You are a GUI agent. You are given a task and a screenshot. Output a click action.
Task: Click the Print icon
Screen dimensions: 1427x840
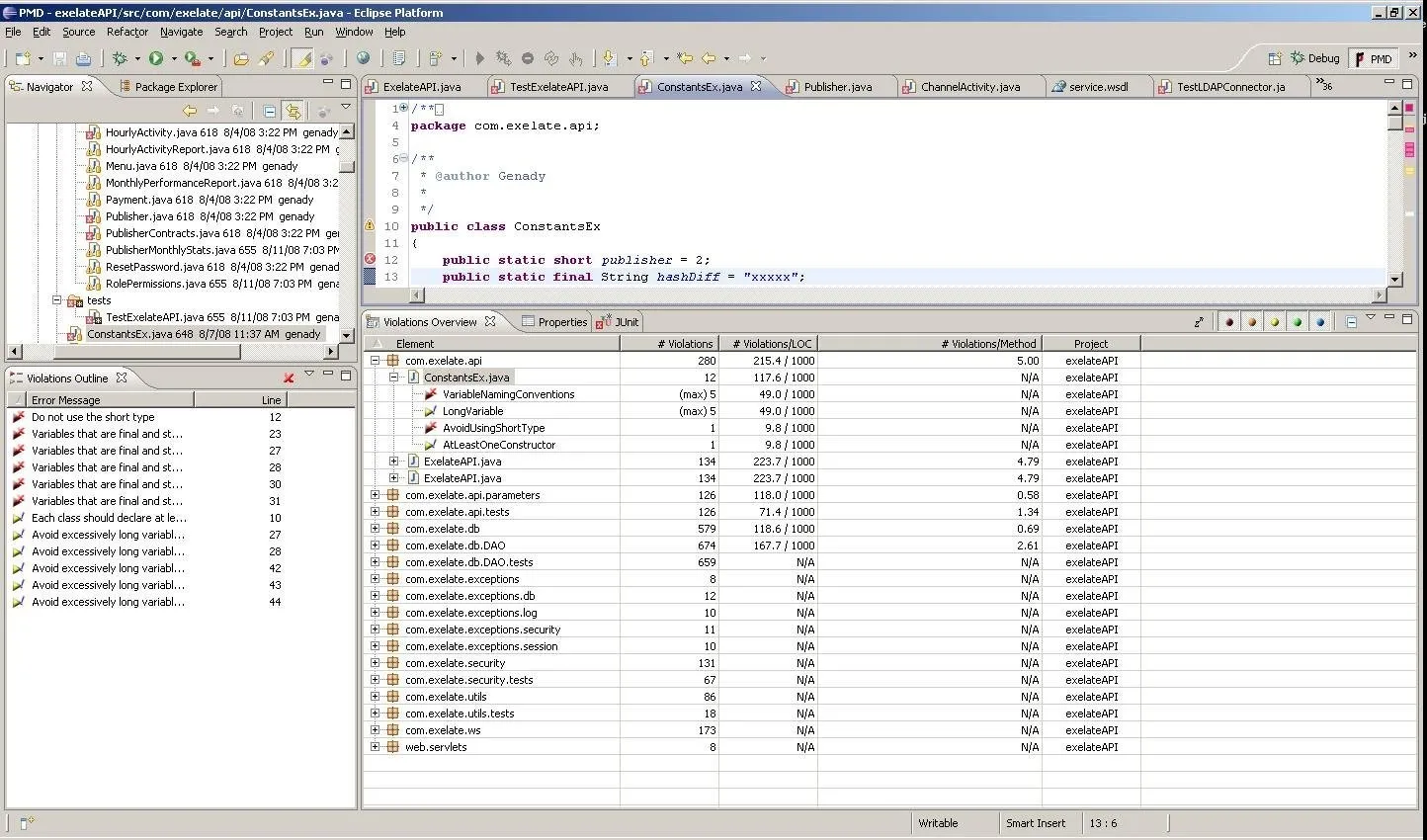coord(84,58)
